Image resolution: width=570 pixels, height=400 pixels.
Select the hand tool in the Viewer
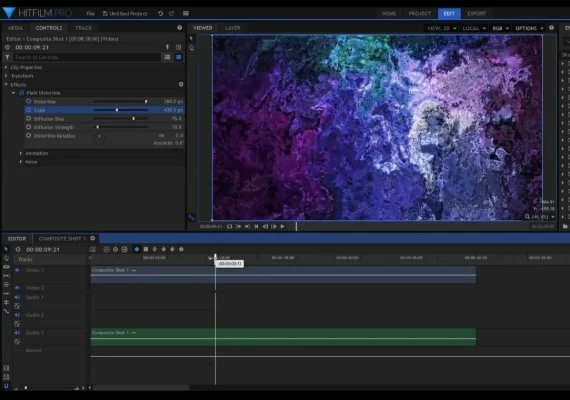click(x=192, y=48)
